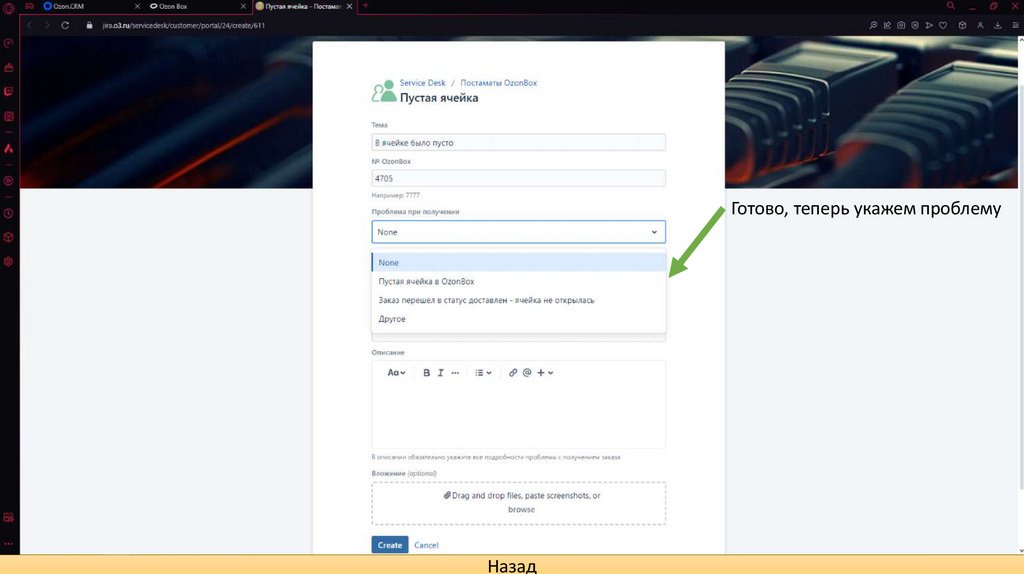Go forward using browser forward arrow
The height and width of the screenshot is (574, 1024).
(x=47, y=25)
